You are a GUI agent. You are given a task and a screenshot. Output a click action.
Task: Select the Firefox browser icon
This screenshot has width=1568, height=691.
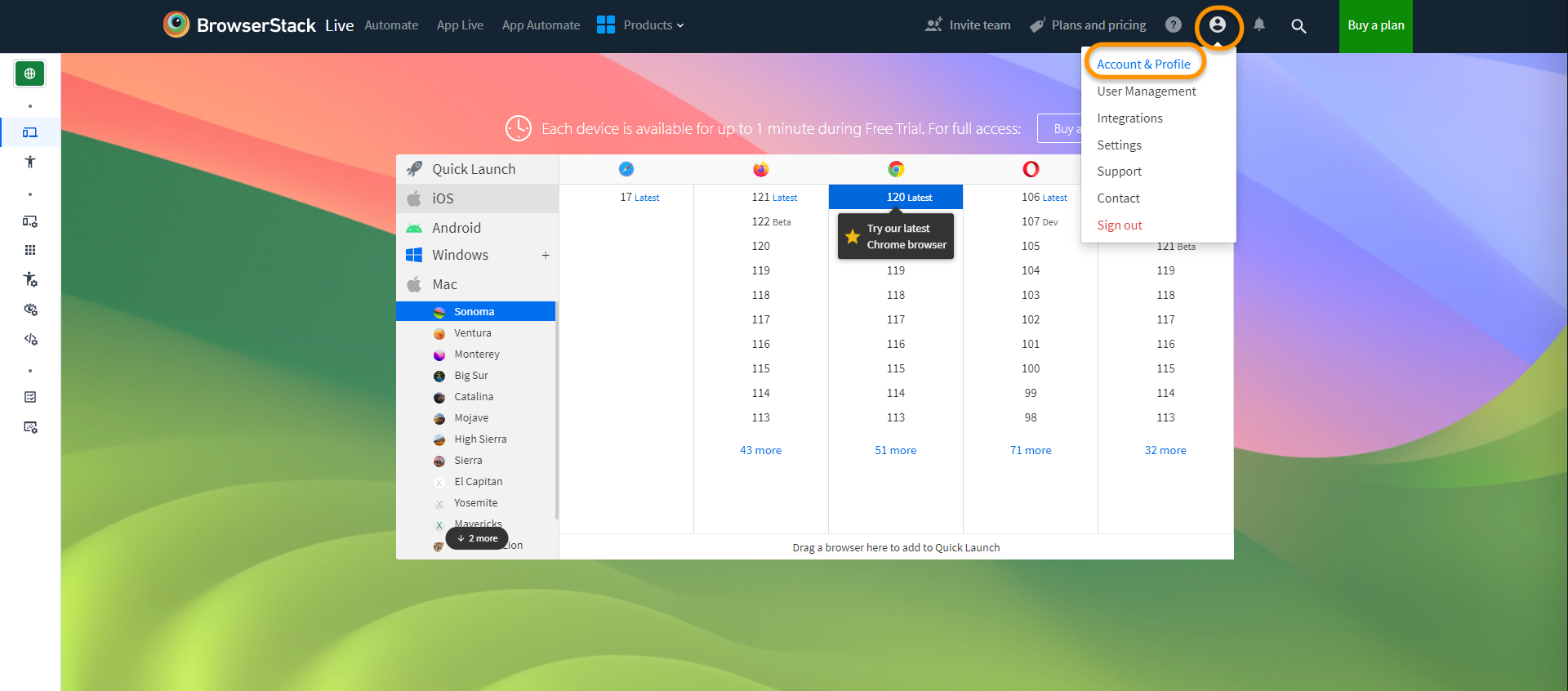click(x=761, y=169)
